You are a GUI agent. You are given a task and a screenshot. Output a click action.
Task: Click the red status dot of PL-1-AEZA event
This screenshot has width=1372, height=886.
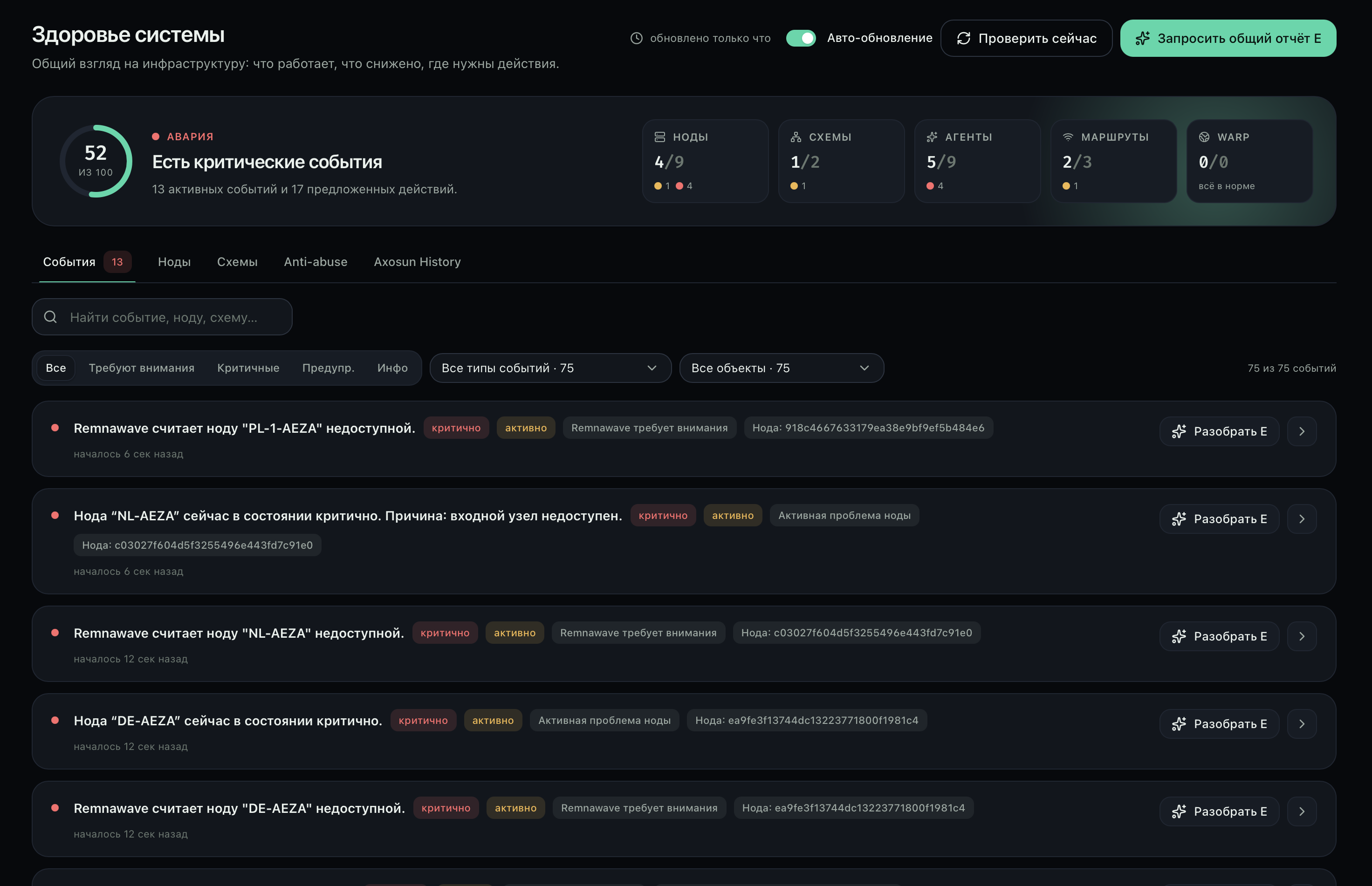click(55, 428)
